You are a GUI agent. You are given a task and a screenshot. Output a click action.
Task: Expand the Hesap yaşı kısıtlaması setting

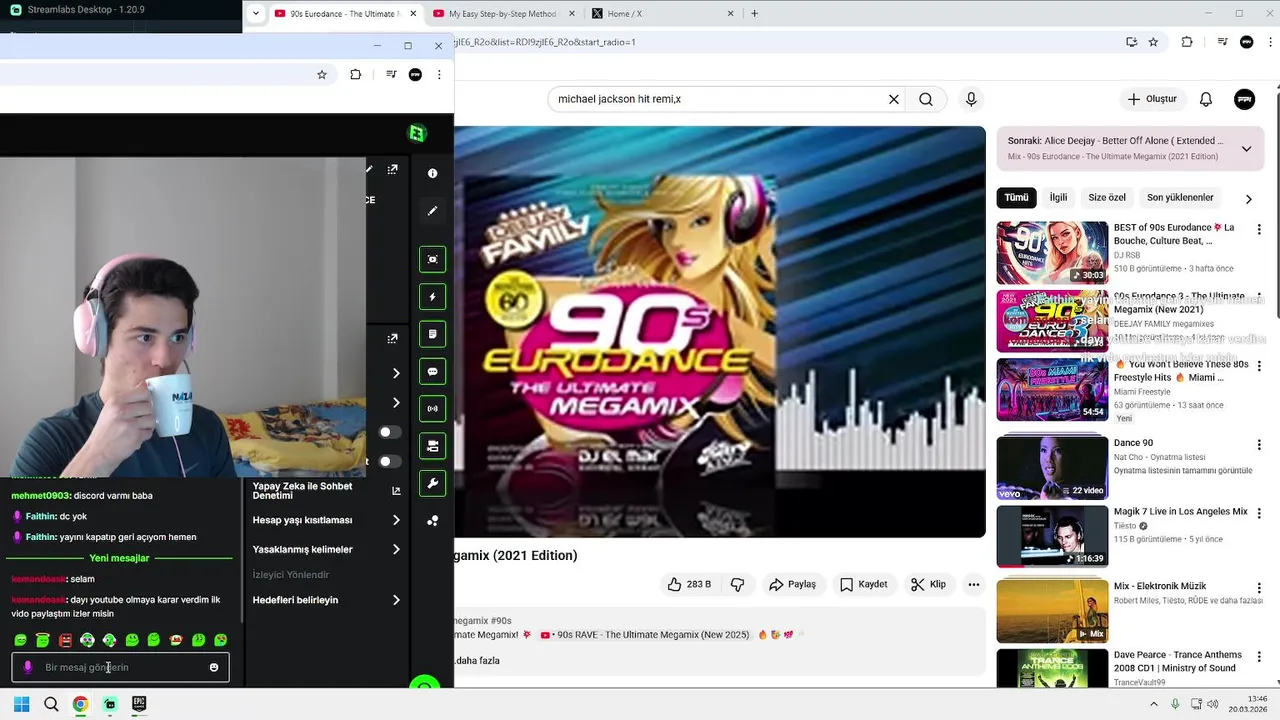pos(396,520)
